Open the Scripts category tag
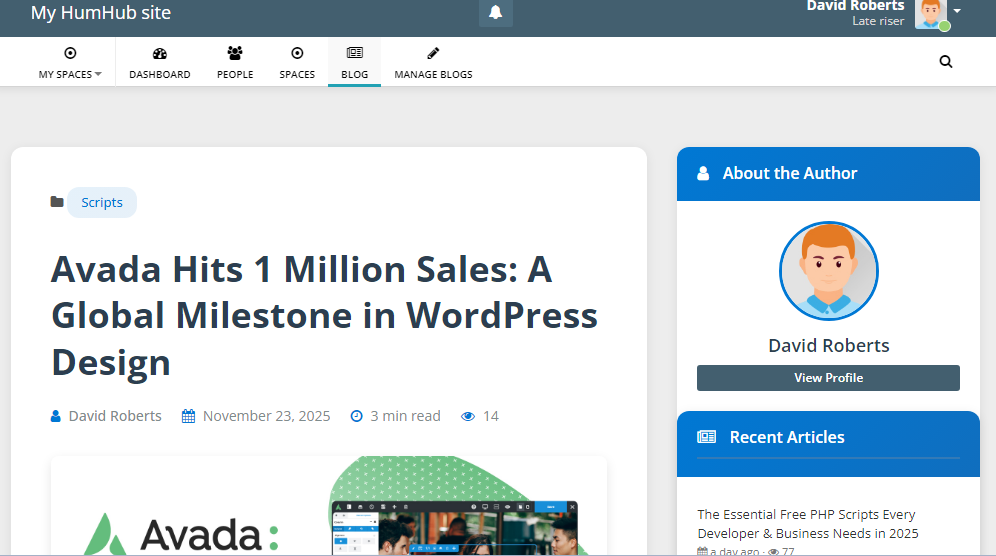 click(x=102, y=203)
